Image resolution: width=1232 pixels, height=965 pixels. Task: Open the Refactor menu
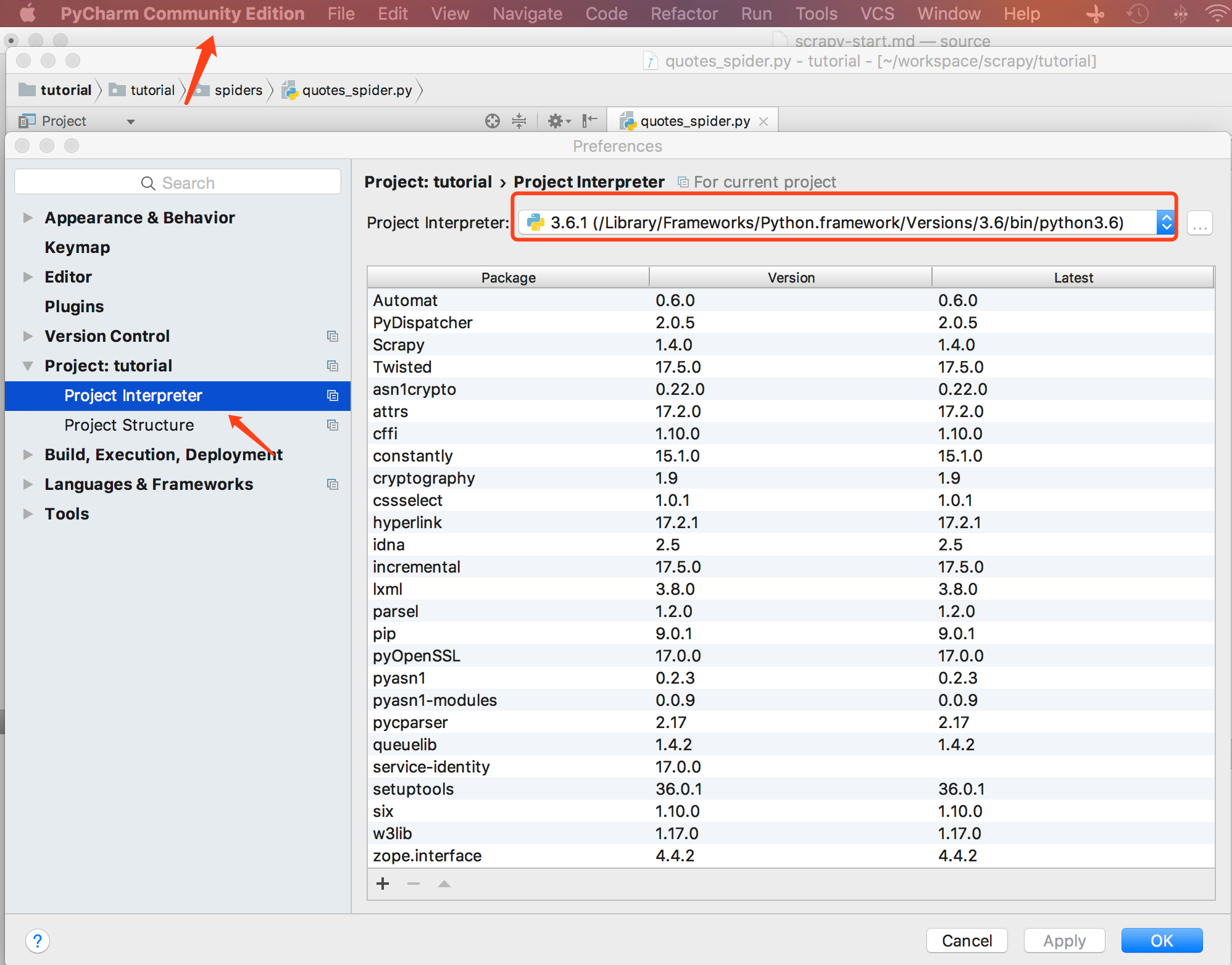coord(684,14)
